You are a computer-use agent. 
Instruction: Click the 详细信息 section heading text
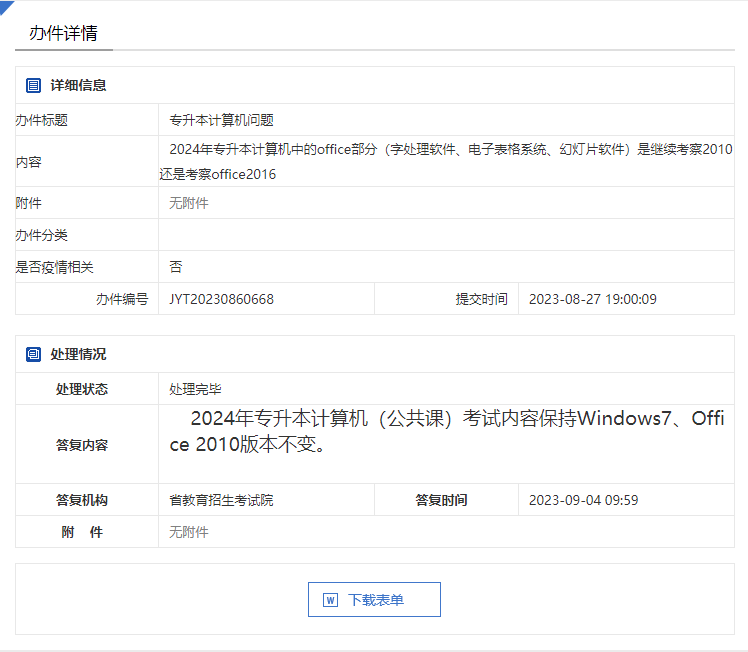(78, 86)
